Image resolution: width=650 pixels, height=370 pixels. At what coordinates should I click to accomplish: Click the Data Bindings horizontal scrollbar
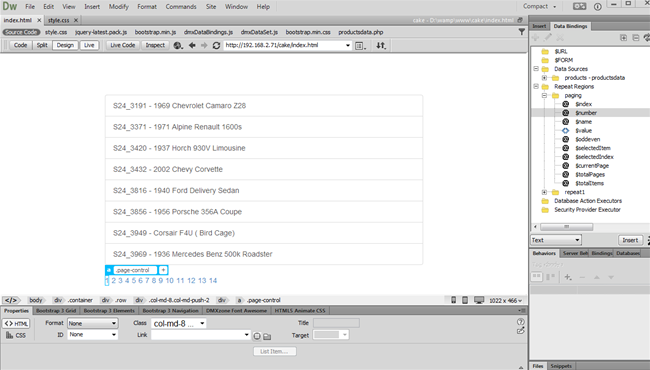(x=566, y=227)
